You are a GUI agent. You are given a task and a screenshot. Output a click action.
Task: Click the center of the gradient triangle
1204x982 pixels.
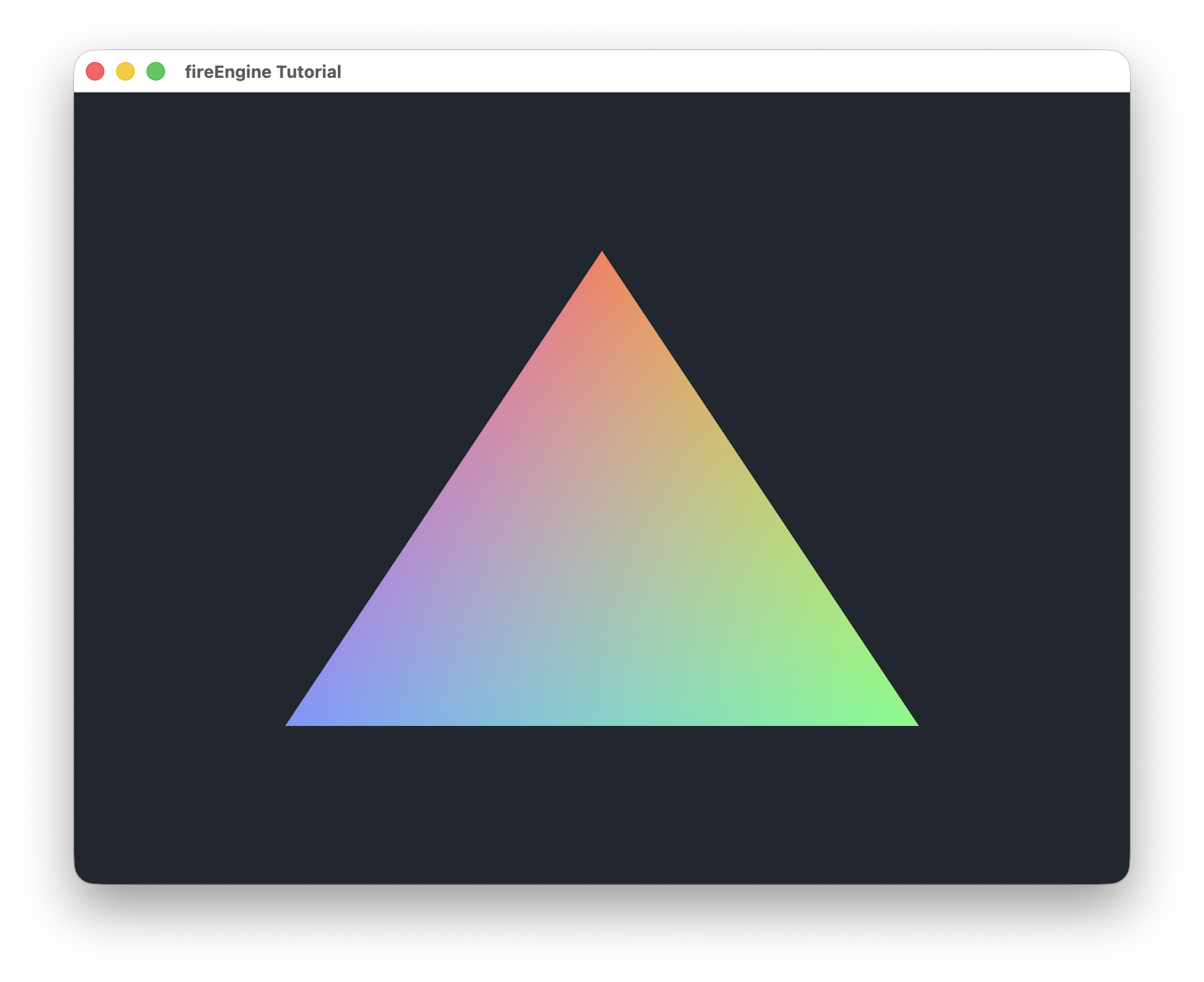point(602,568)
